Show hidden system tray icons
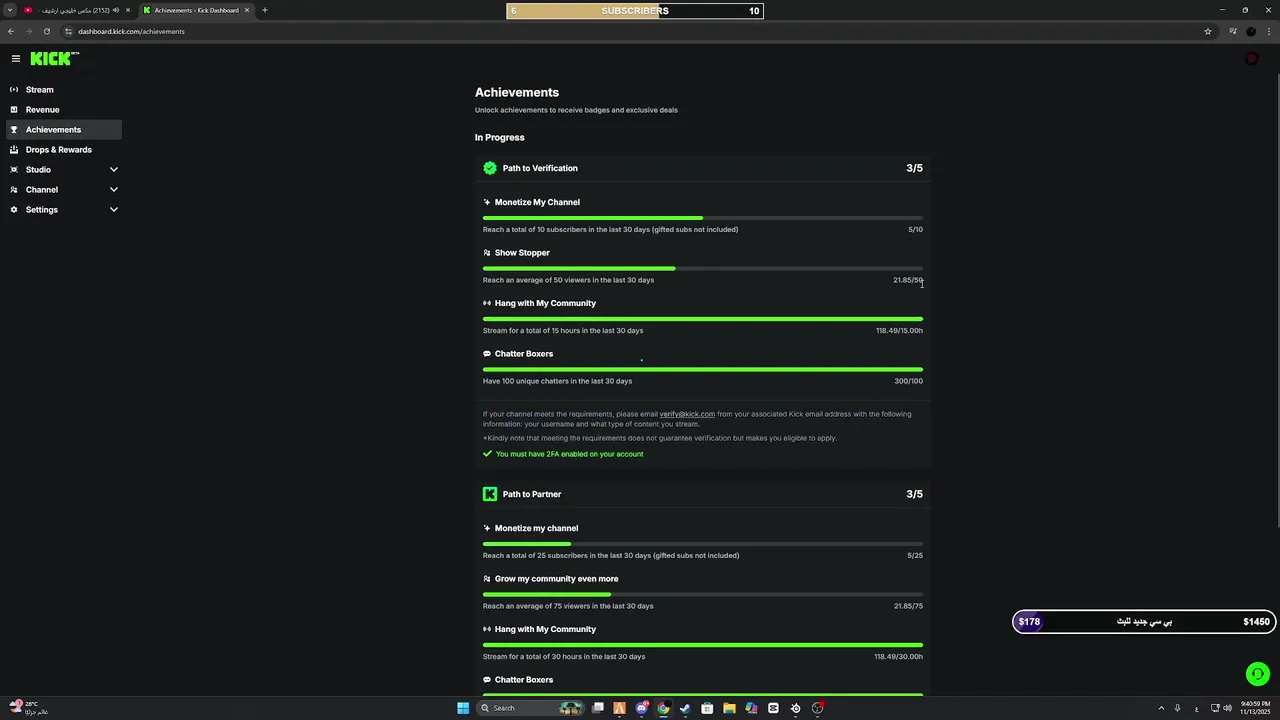The width and height of the screenshot is (1280, 720). click(1161, 708)
